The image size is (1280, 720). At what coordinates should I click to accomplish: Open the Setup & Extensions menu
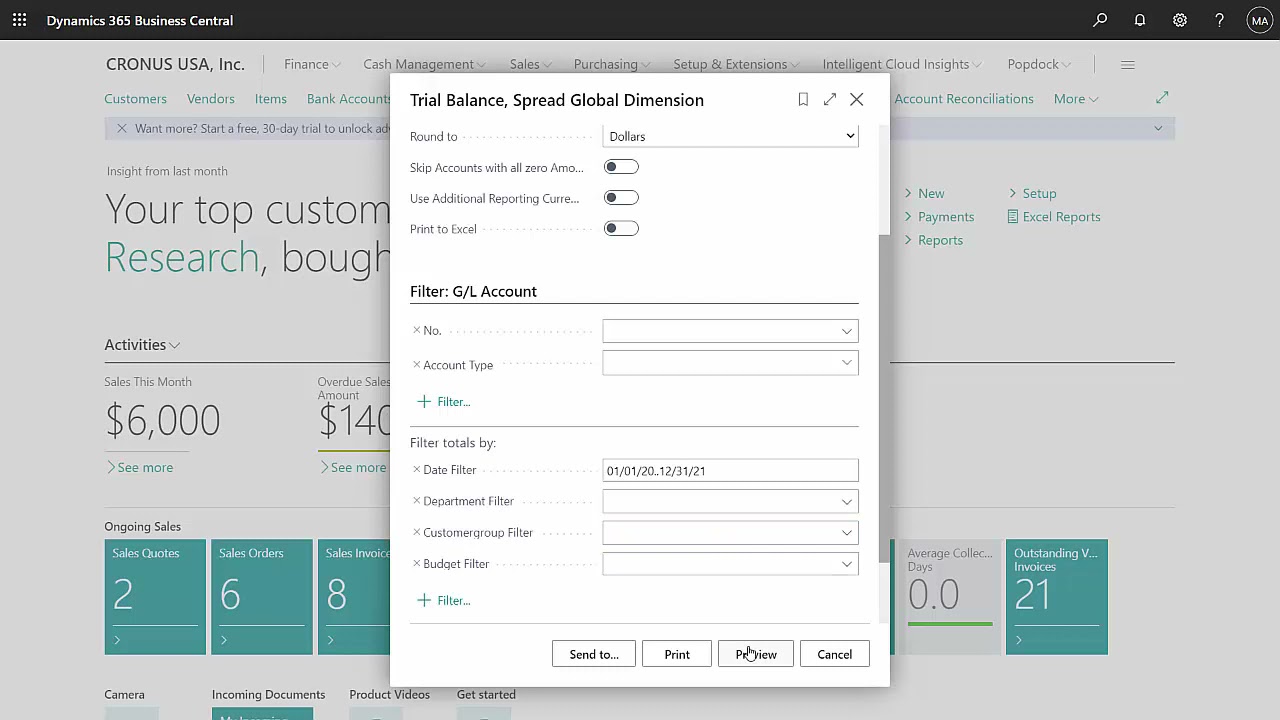point(736,64)
